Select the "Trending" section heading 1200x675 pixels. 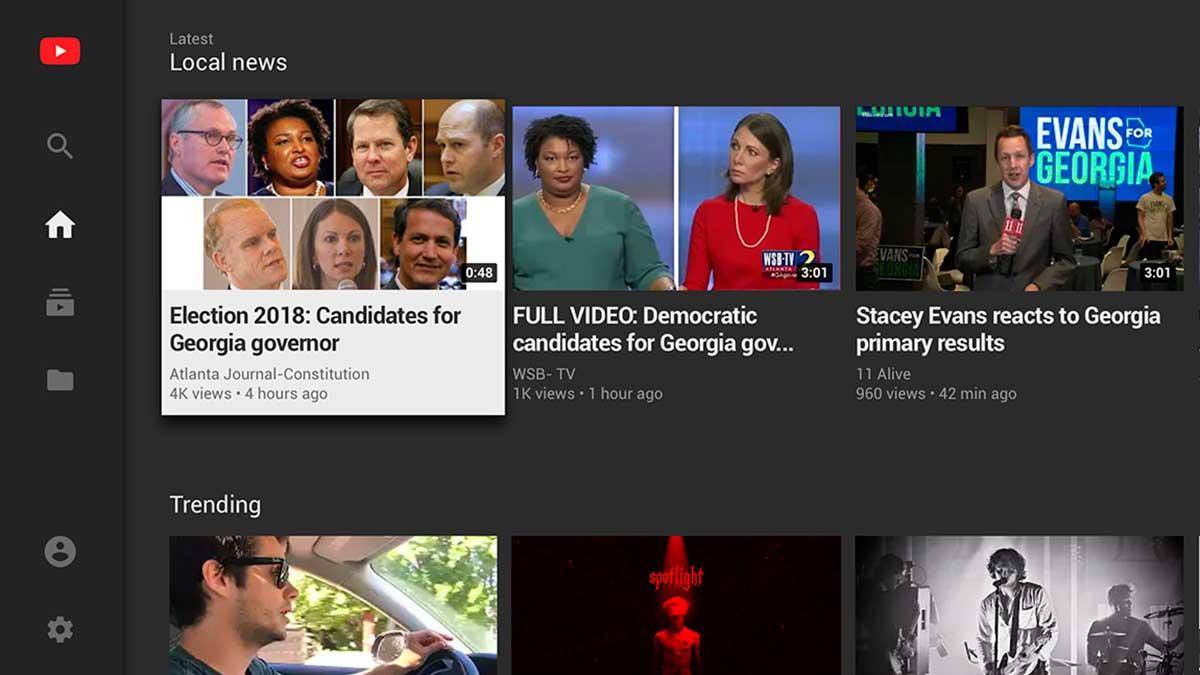[215, 505]
